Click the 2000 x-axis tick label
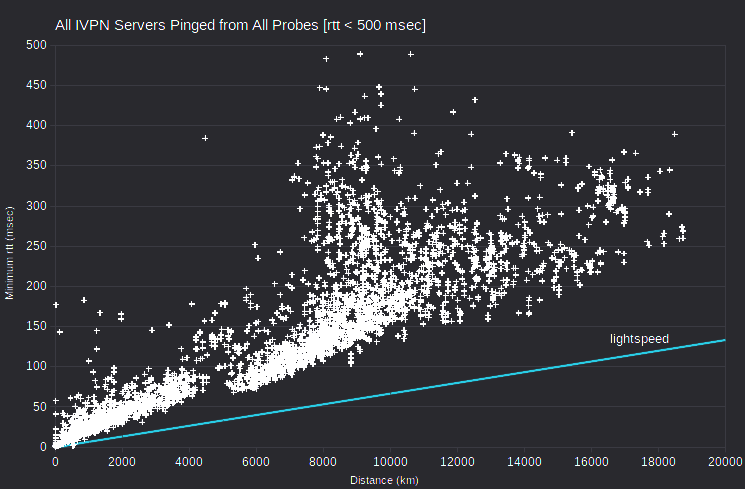The width and height of the screenshot is (745, 489). coord(122,462)
